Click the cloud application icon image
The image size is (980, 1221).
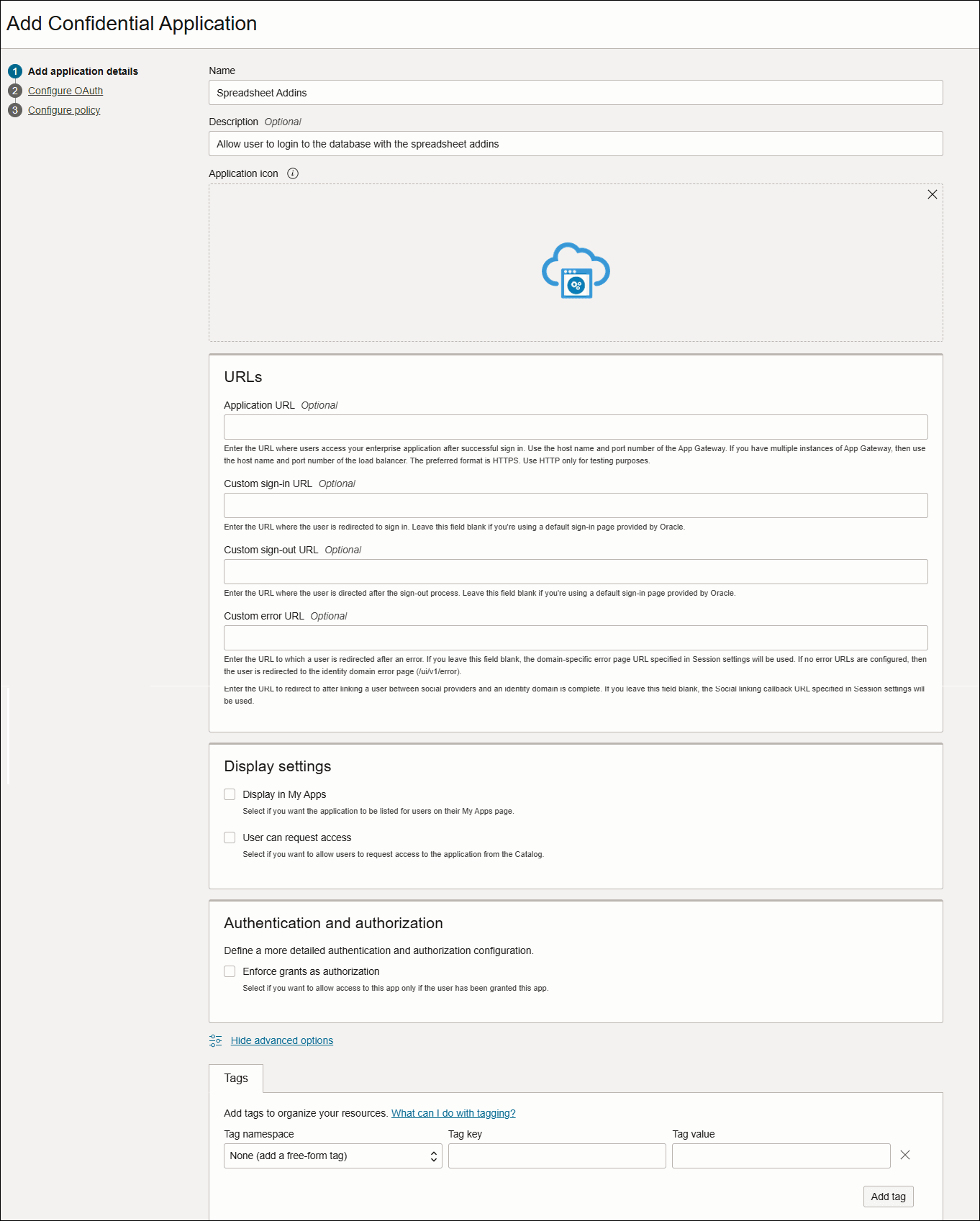[x=576, y=271]
